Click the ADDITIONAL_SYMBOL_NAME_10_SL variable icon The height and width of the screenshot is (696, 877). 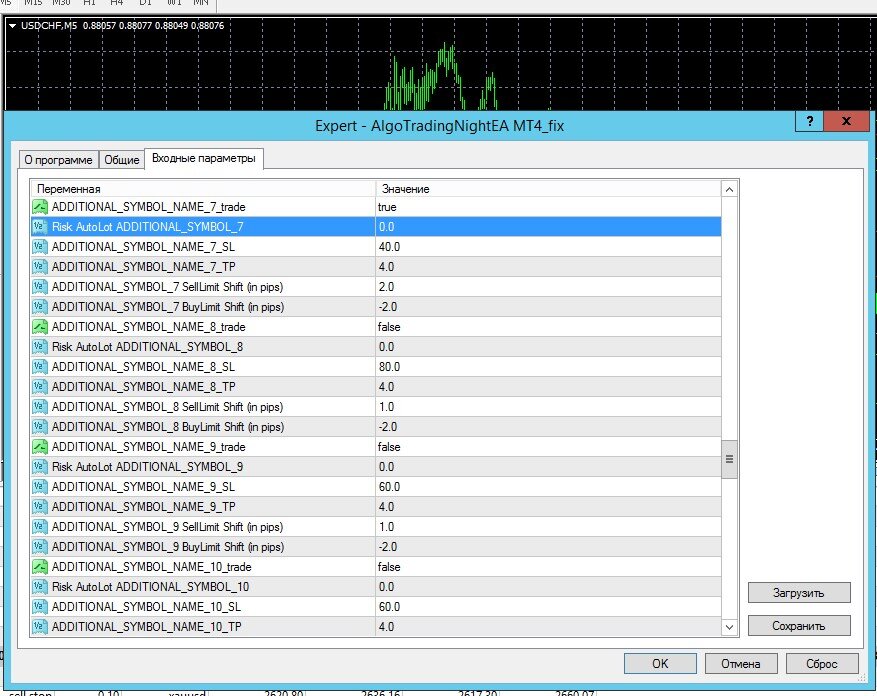[40, 607]
